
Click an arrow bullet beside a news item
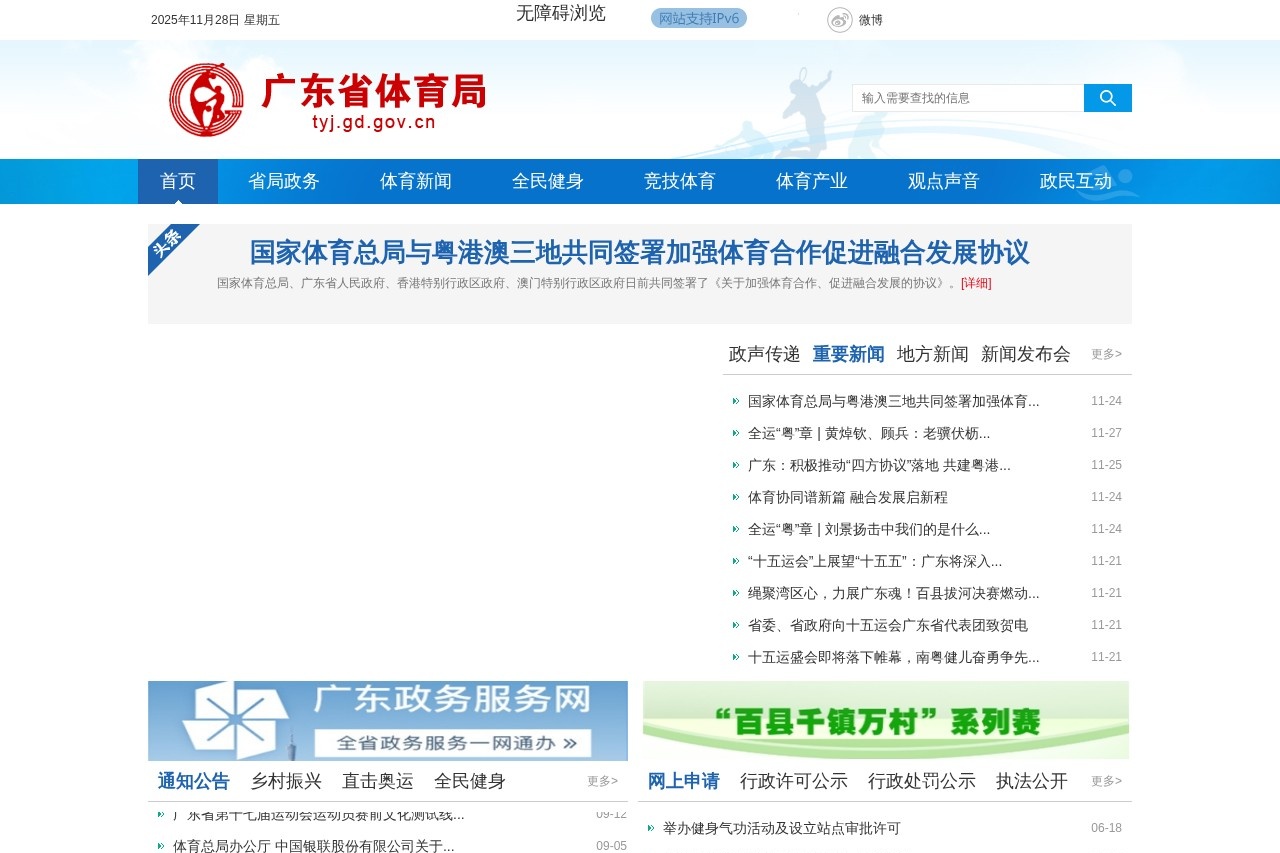[735, 402]
